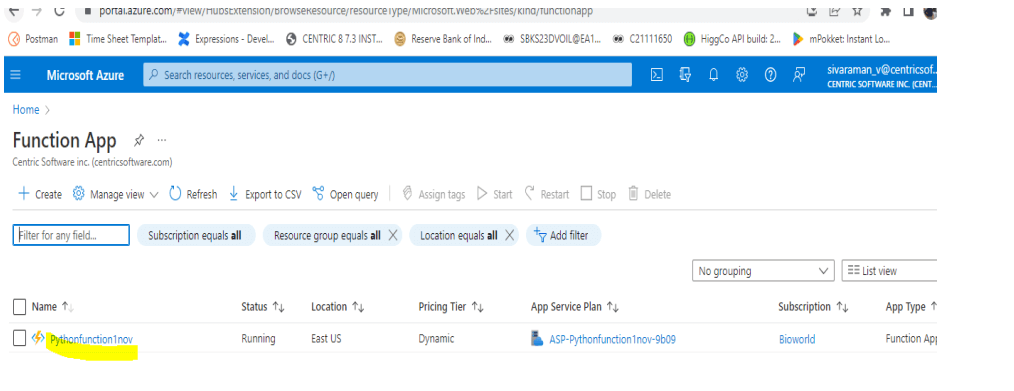
Task: Toggle the select-all checkbox in header
Action: pos(19,307)
